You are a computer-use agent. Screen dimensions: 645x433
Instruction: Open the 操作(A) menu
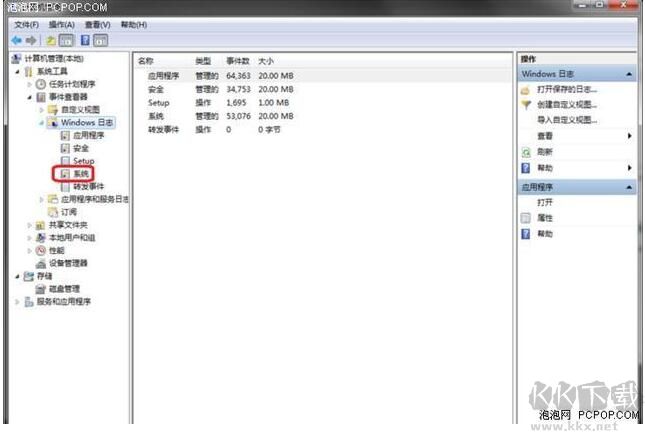61,25
